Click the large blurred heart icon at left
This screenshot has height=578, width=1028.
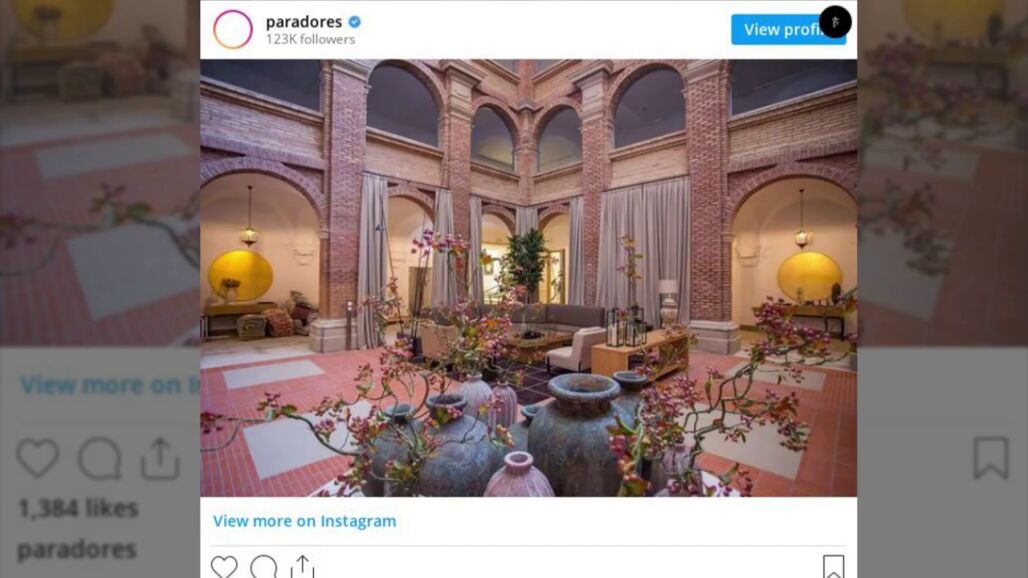coord(38,457)
